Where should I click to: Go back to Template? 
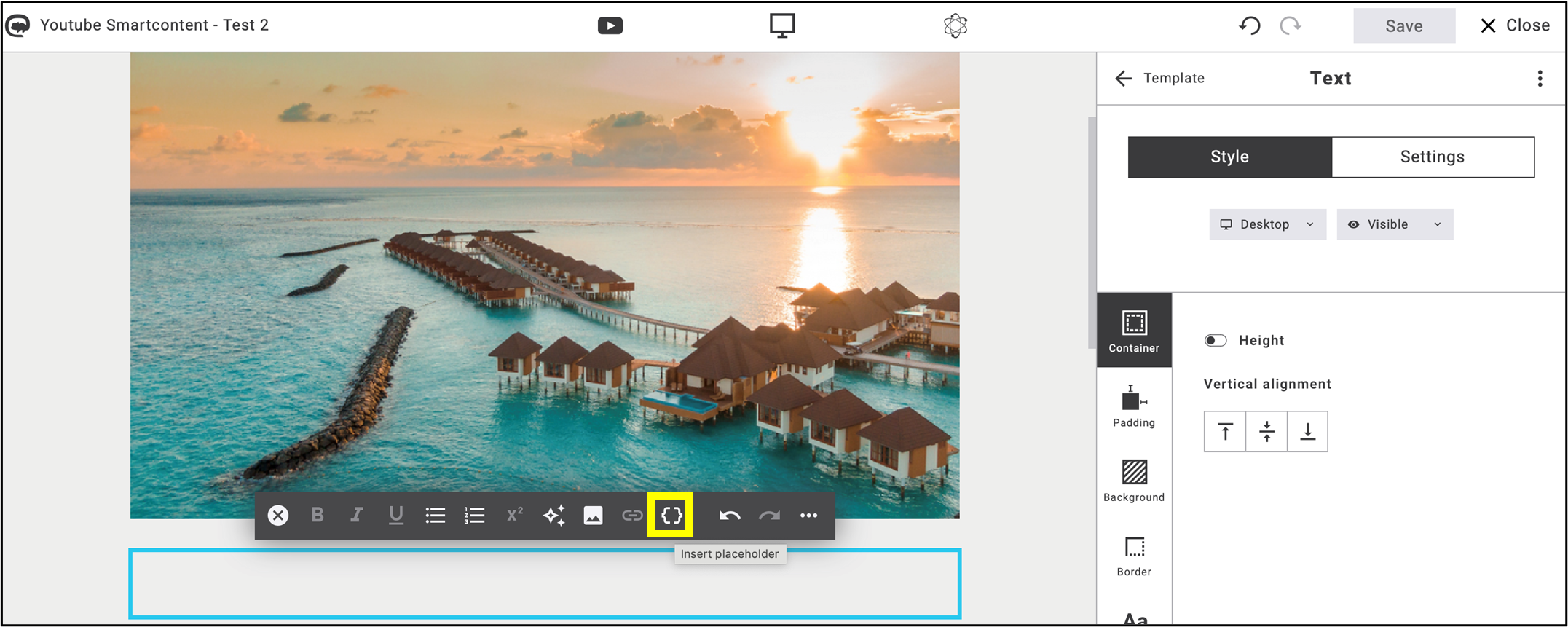point(1159,78)
